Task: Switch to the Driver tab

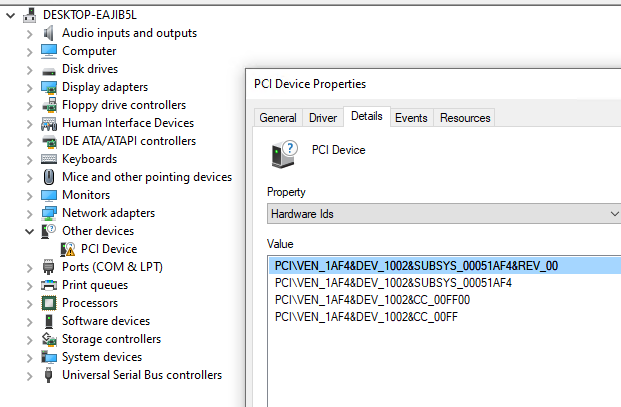Action: coord(323,118)
